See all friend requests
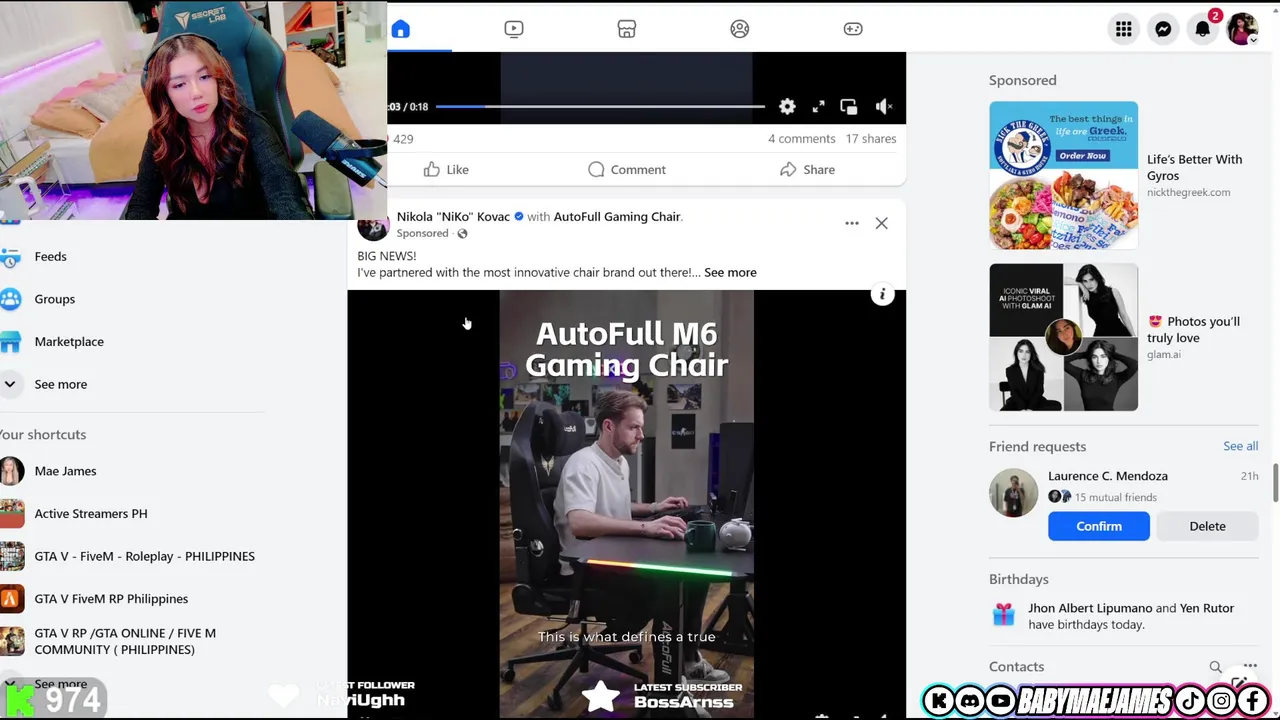The height and width of the screenshot is (720, 1280). 1240,446
